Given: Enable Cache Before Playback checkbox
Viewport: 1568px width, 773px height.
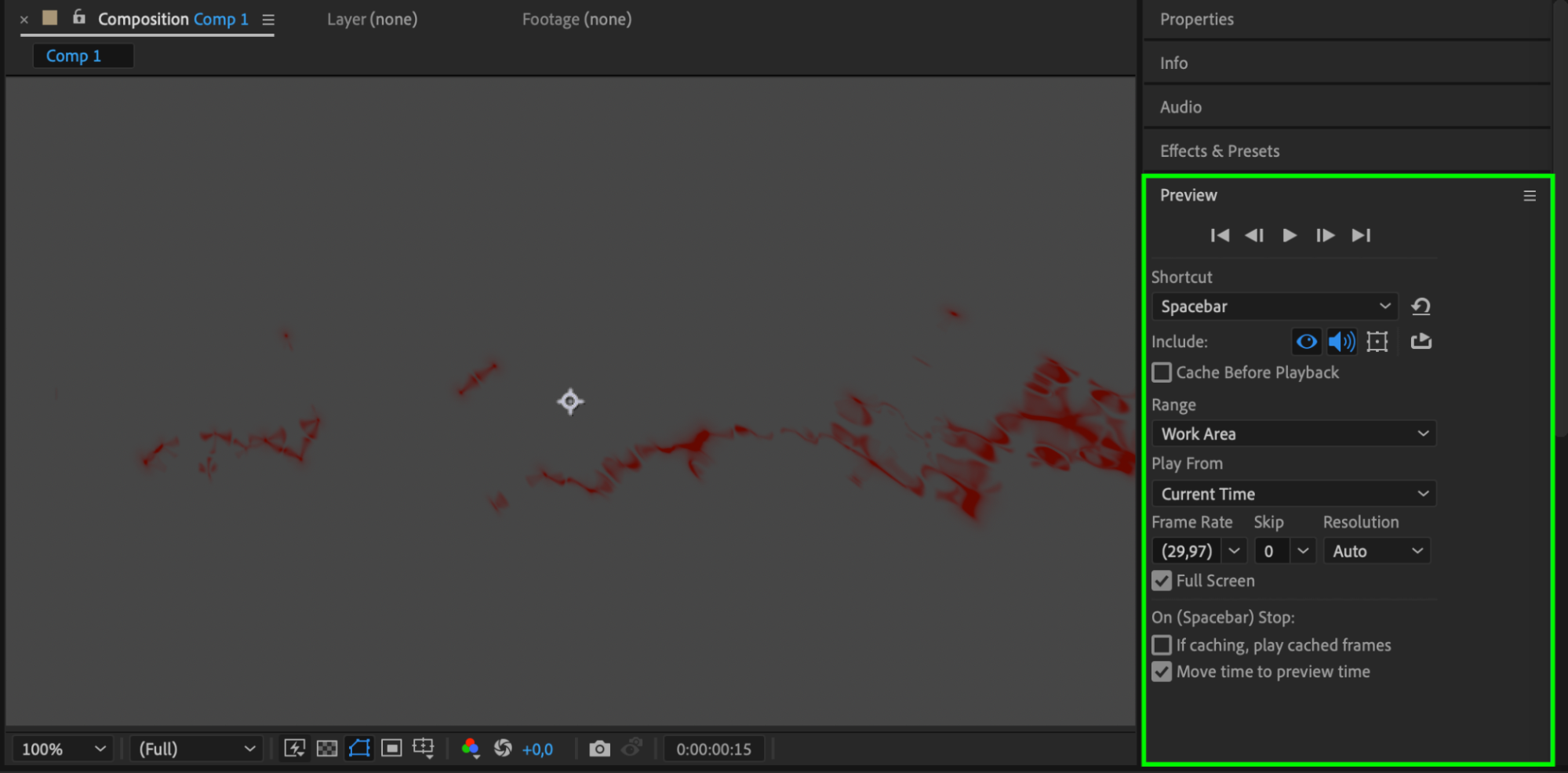Looking at the screenshot, I should pyautogui.click(x=1162, y=372).
